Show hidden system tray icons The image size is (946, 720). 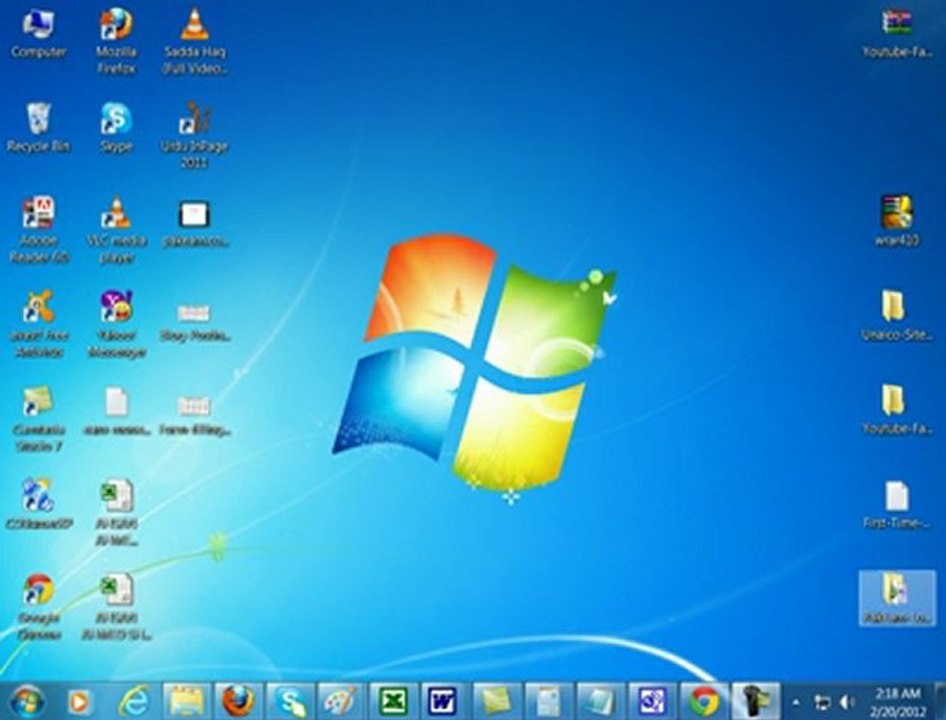(x=796, y=702)
